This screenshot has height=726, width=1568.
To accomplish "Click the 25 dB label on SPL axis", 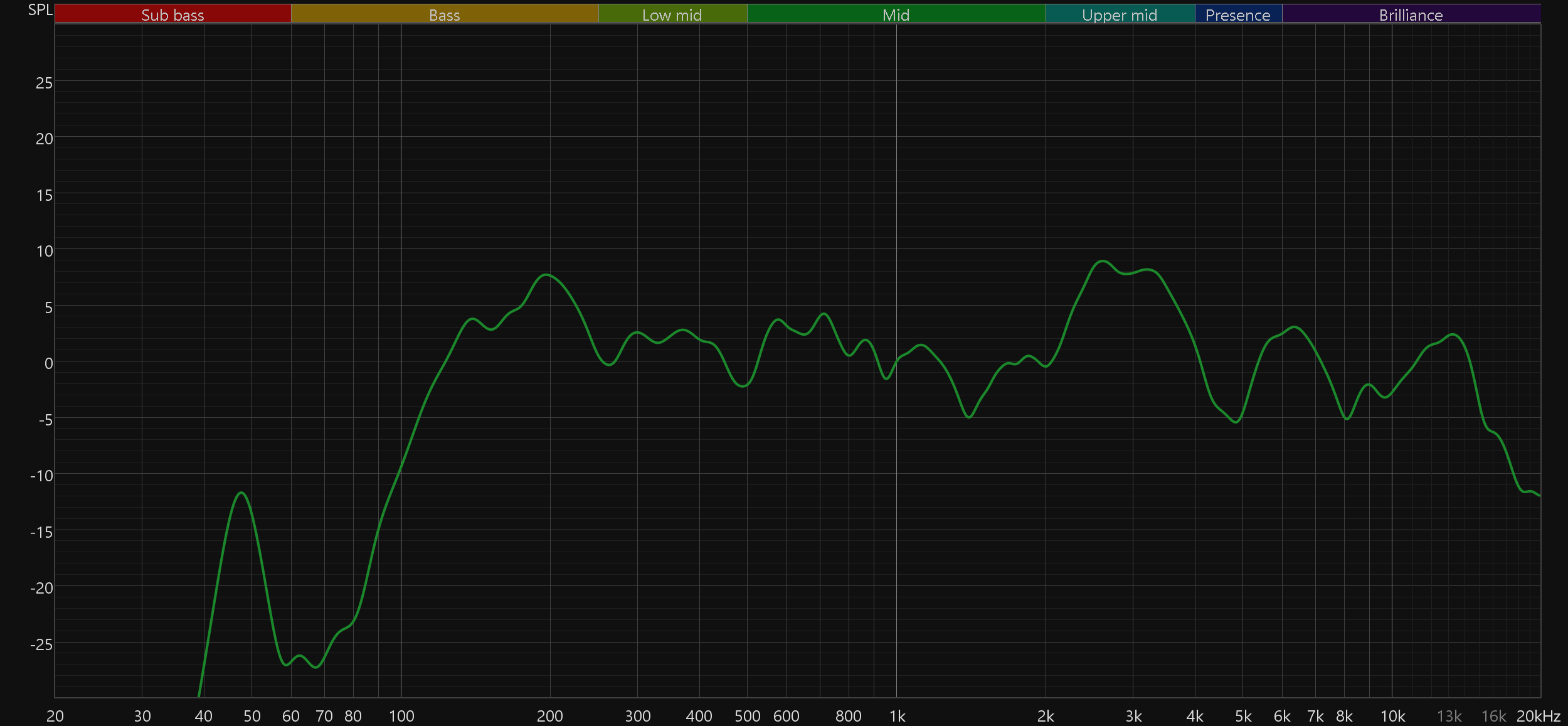I will [44, 83].
